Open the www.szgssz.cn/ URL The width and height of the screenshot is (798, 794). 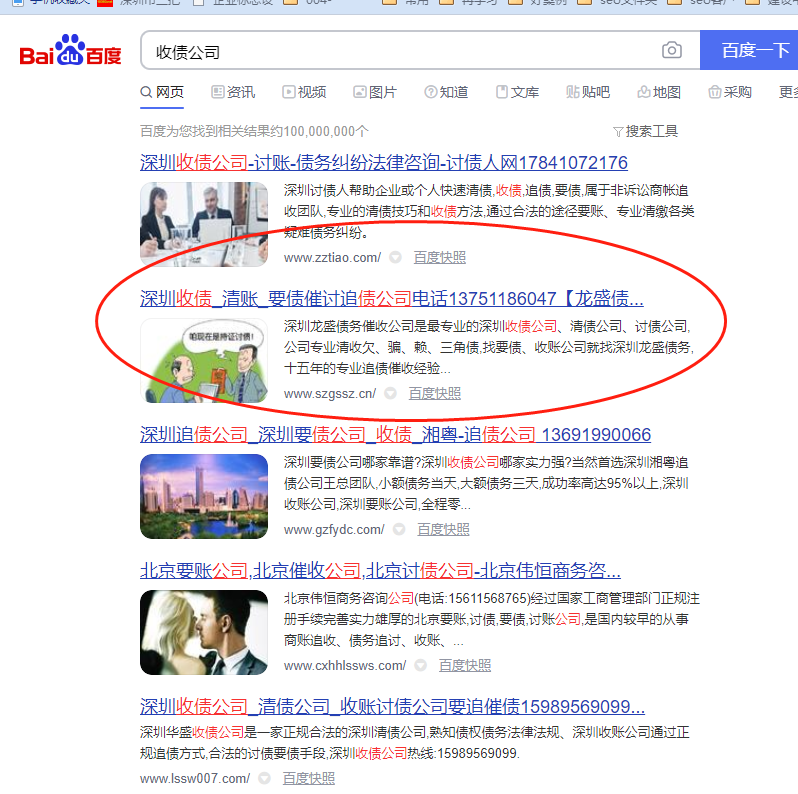tap(330, 393)
